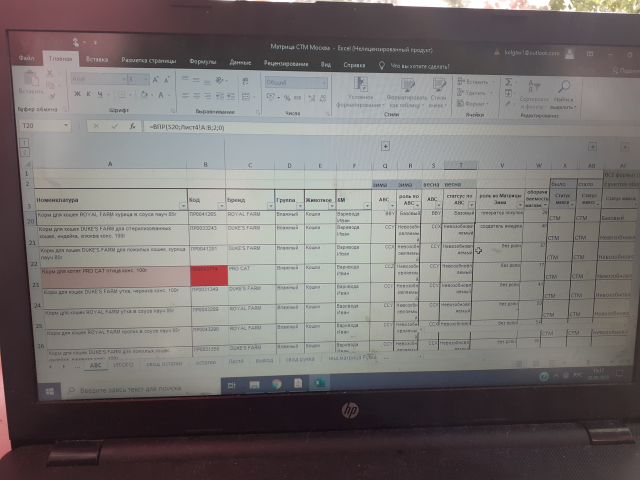Apply percent style format

pyautogui.click(x=287, y=98)
